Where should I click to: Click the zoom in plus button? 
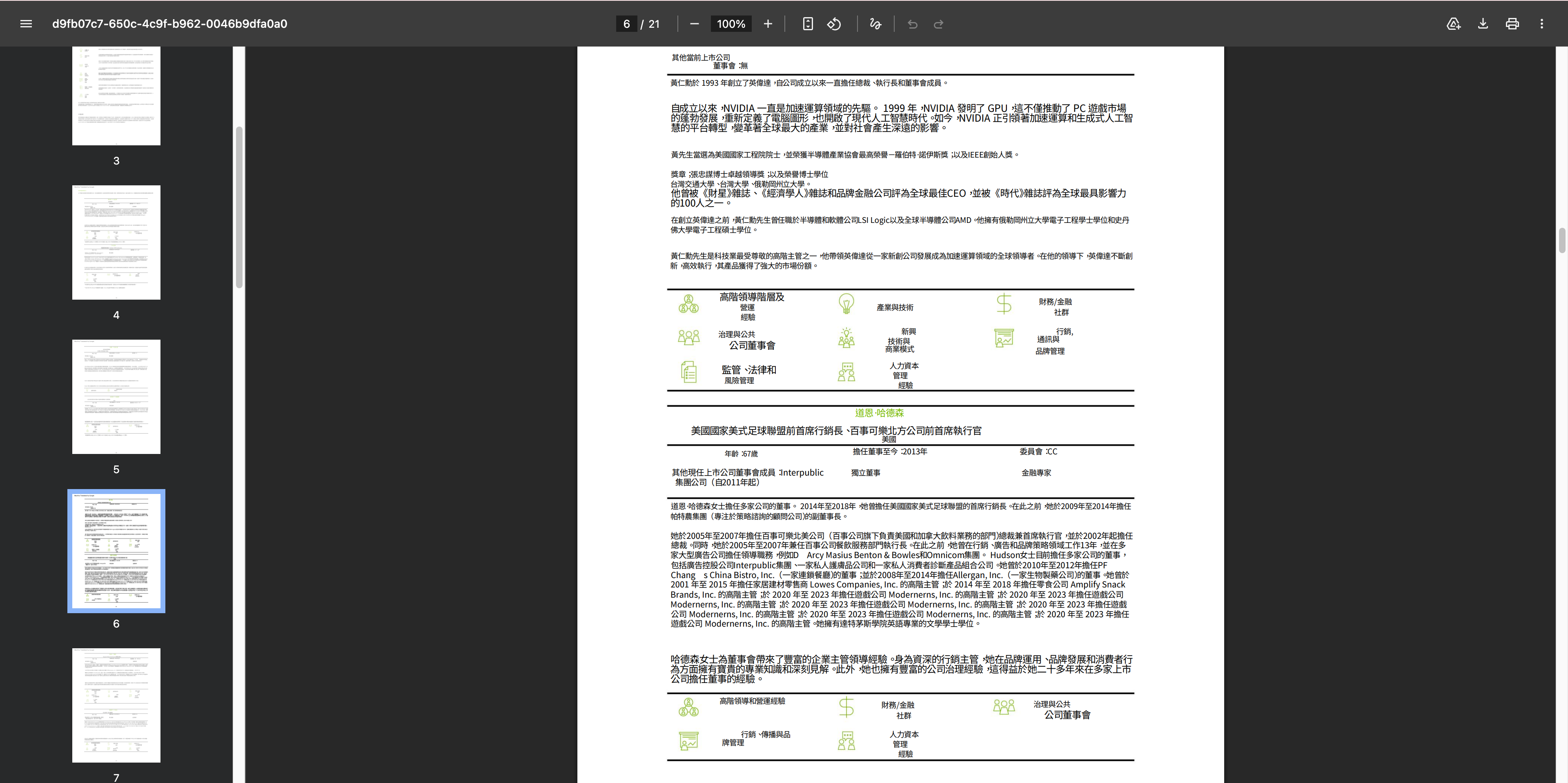[768, 24]
